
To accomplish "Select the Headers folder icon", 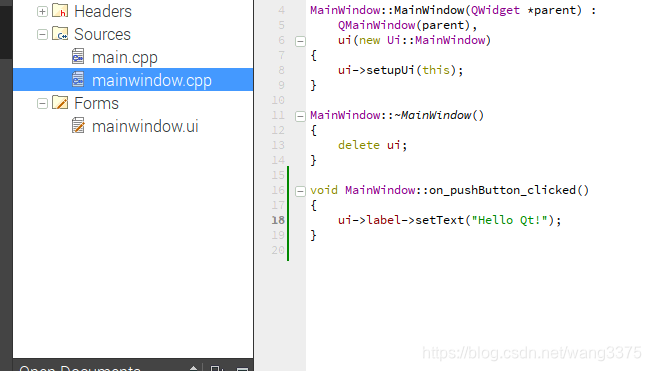I will coord(60,11).
